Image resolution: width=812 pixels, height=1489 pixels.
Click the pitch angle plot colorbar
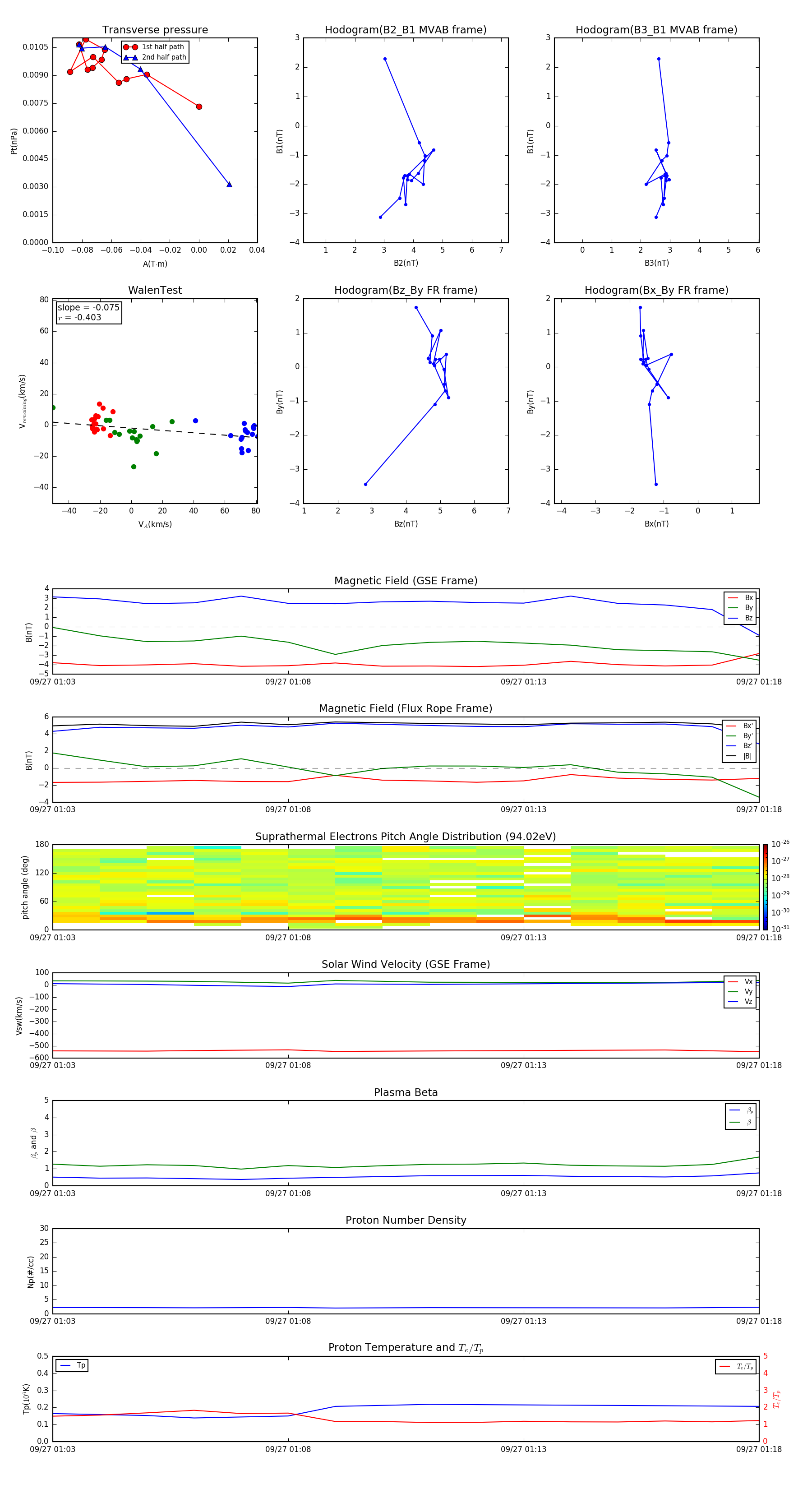coord(765,887)
